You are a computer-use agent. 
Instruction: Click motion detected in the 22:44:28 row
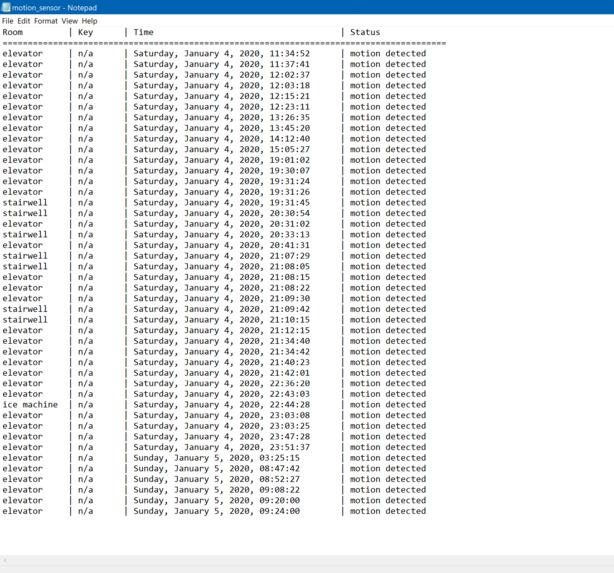tap(388, 405)
